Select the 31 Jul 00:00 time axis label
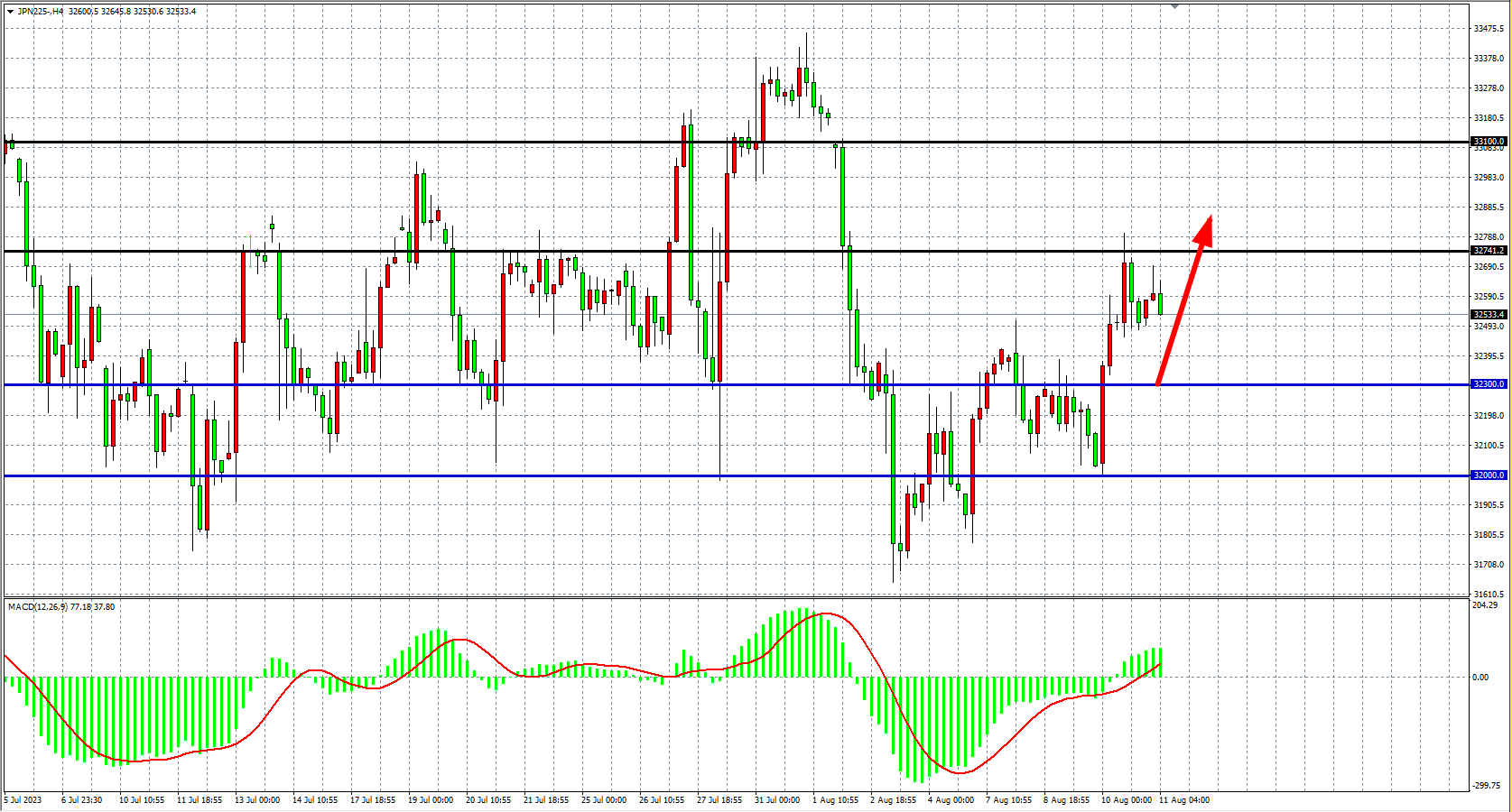 777,800
